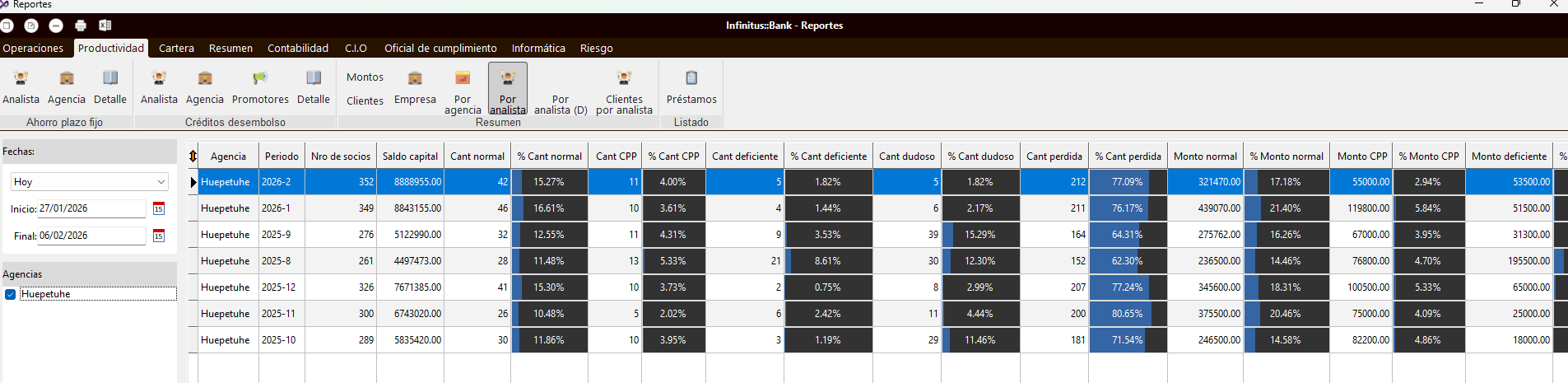Click the Inicio date input field
Screen dimensions: 1568x383
pos(91,209)
